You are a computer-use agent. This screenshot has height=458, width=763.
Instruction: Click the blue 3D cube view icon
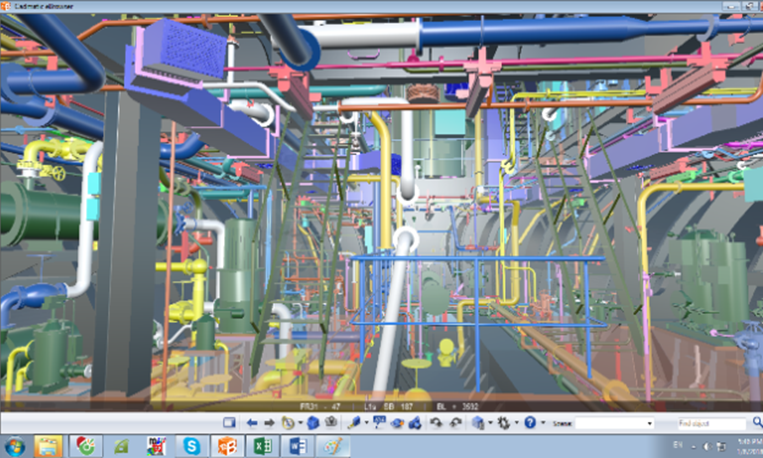[313, 423]
